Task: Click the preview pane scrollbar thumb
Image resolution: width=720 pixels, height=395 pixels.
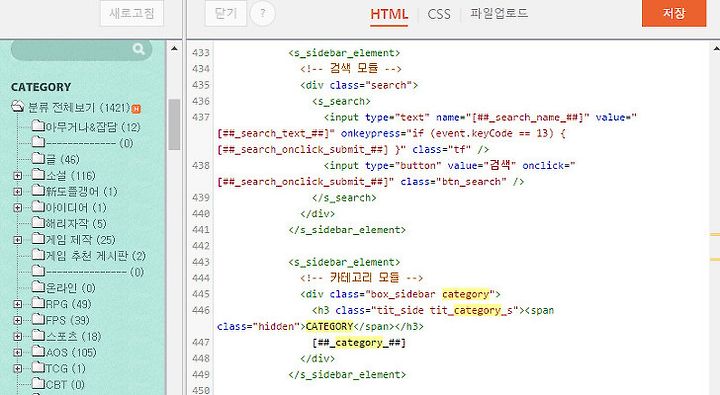Action: [x=174, y=124]
